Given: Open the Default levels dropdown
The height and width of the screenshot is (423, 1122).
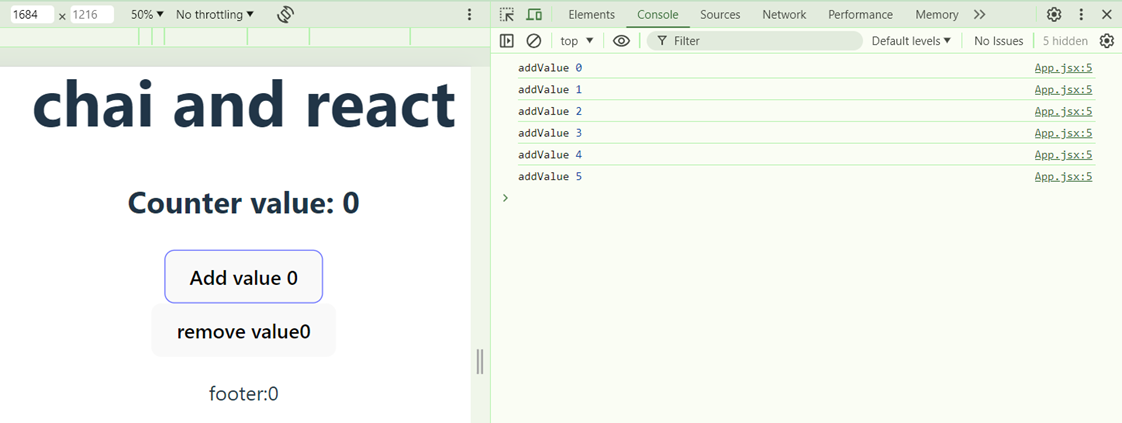Looking at the screenshot, I should click(x=911, y=41).
